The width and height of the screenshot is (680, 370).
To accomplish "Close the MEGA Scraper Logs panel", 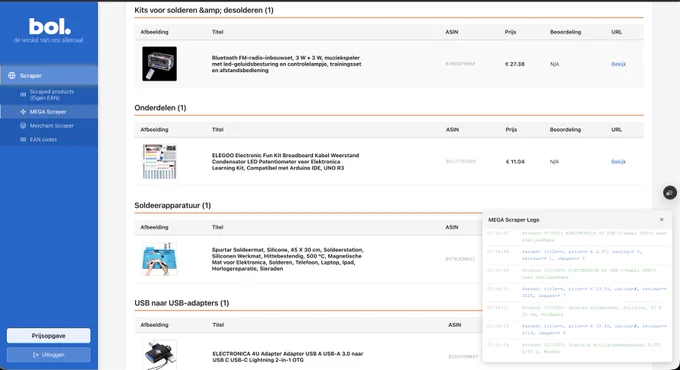I will (x=661, y=219).
